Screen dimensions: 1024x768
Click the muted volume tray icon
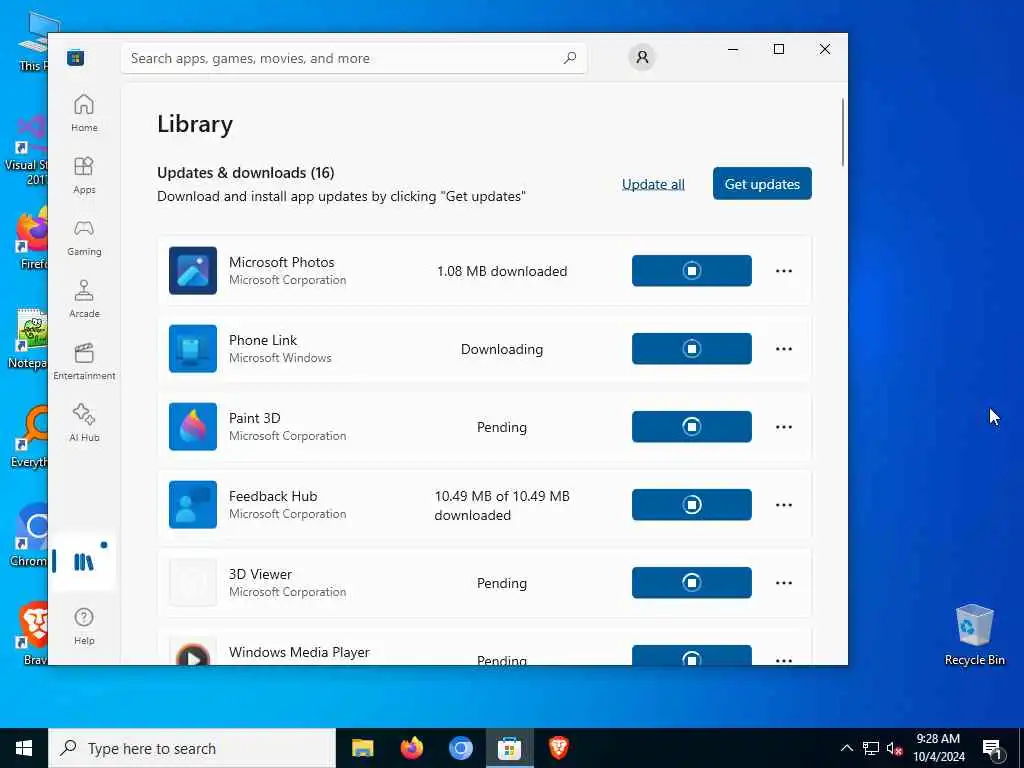tap(895, 748)
